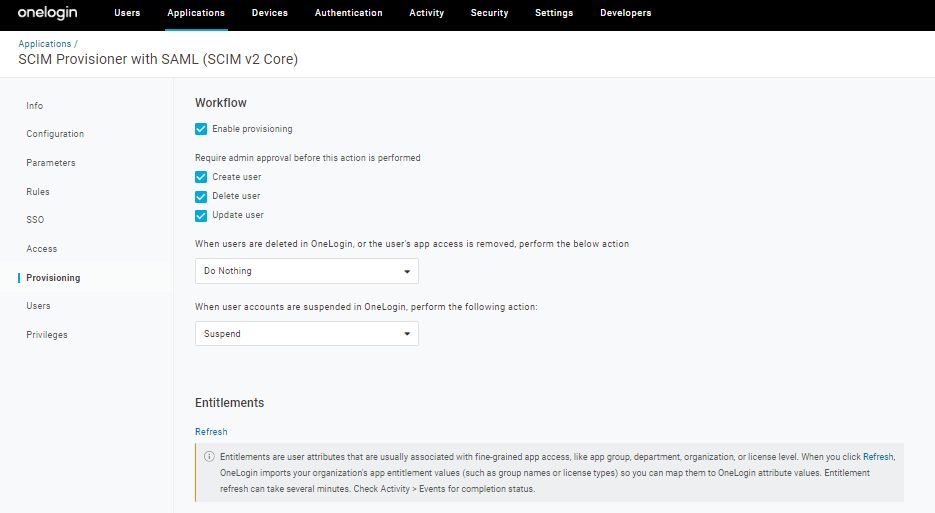Select the Privileges sidebar item
This screenshot has height=513, width=935.
pos(47,335)
